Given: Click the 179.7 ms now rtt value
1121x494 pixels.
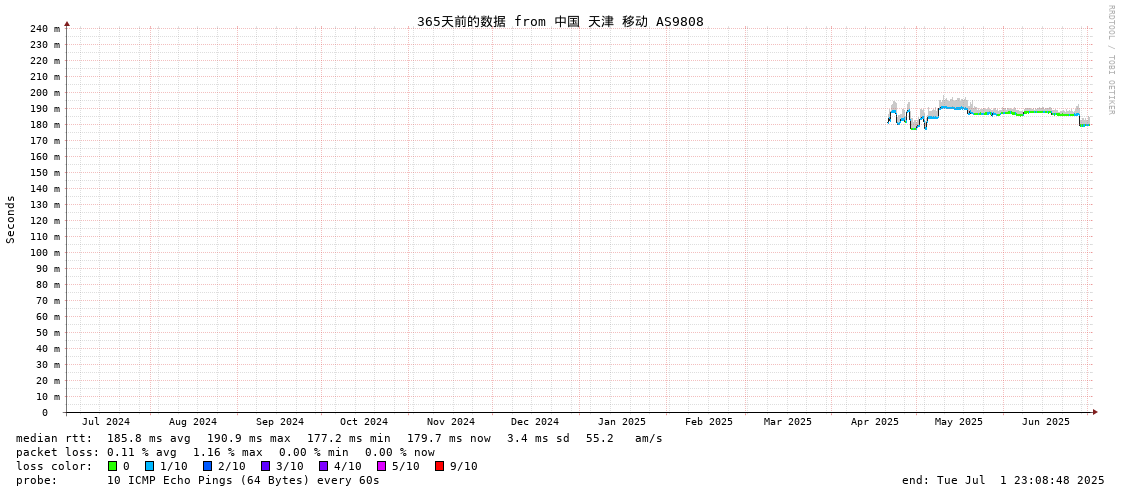Looking at the screenshot, I should (449, 438).
